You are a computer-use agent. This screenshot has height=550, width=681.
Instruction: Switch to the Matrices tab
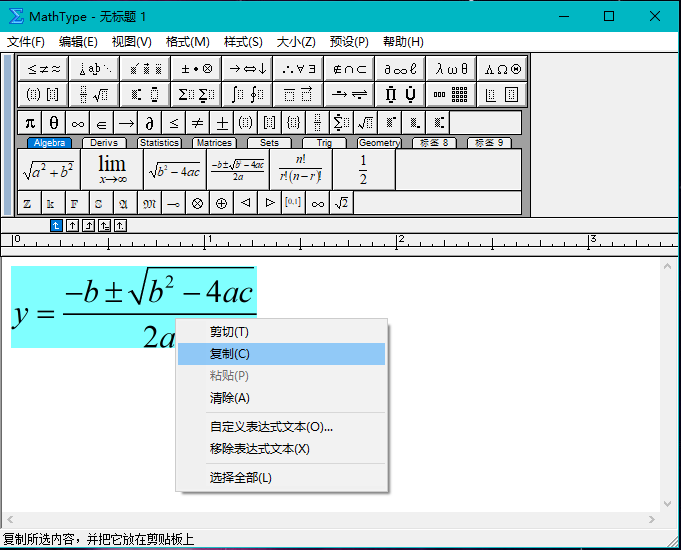[214, 143]
